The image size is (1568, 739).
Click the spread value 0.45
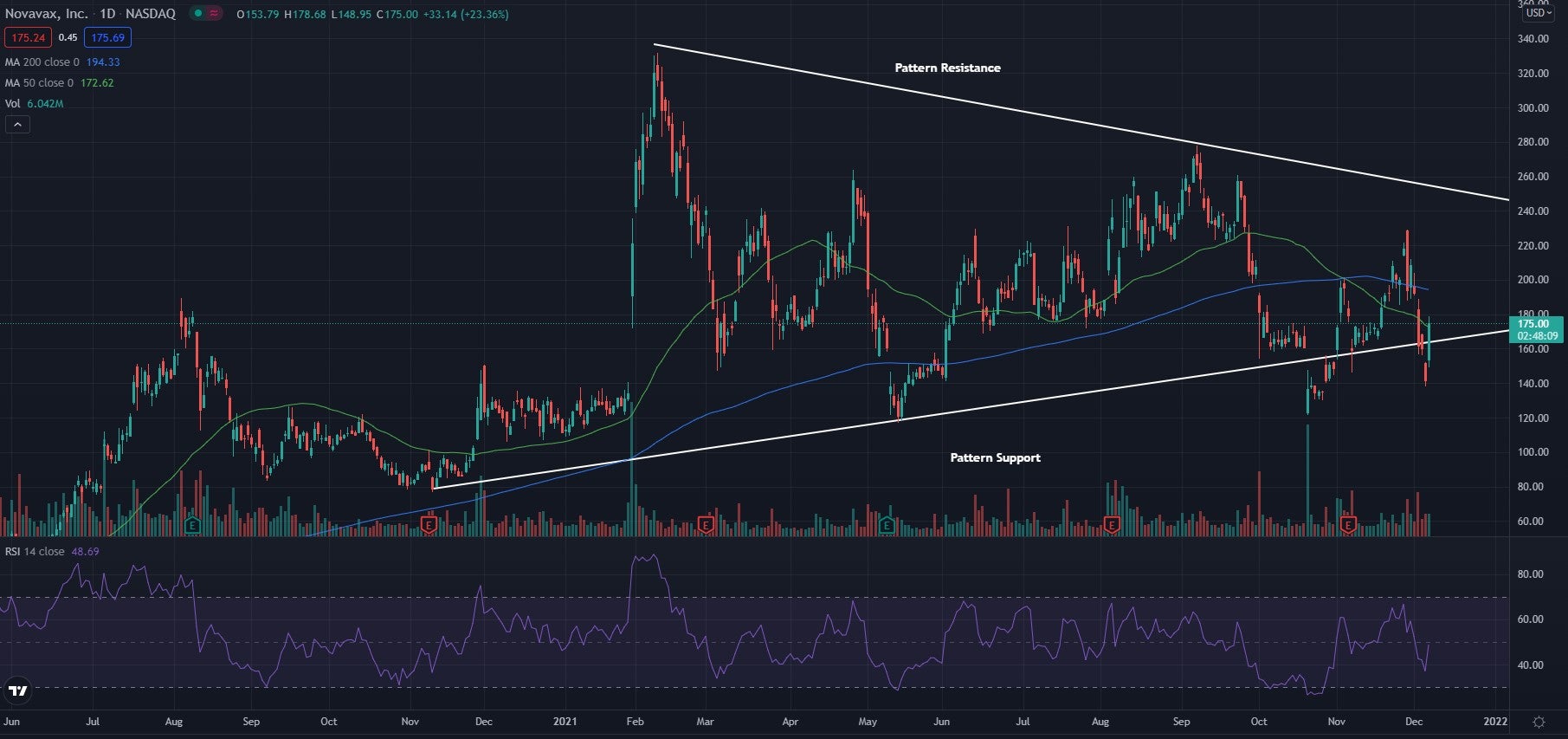tap(68, 37)
